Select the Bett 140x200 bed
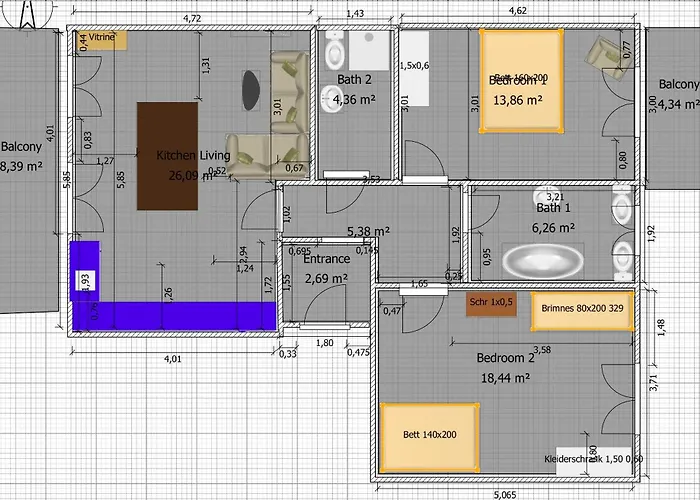Viewport: 700px width, 500px height. point(429,435)
